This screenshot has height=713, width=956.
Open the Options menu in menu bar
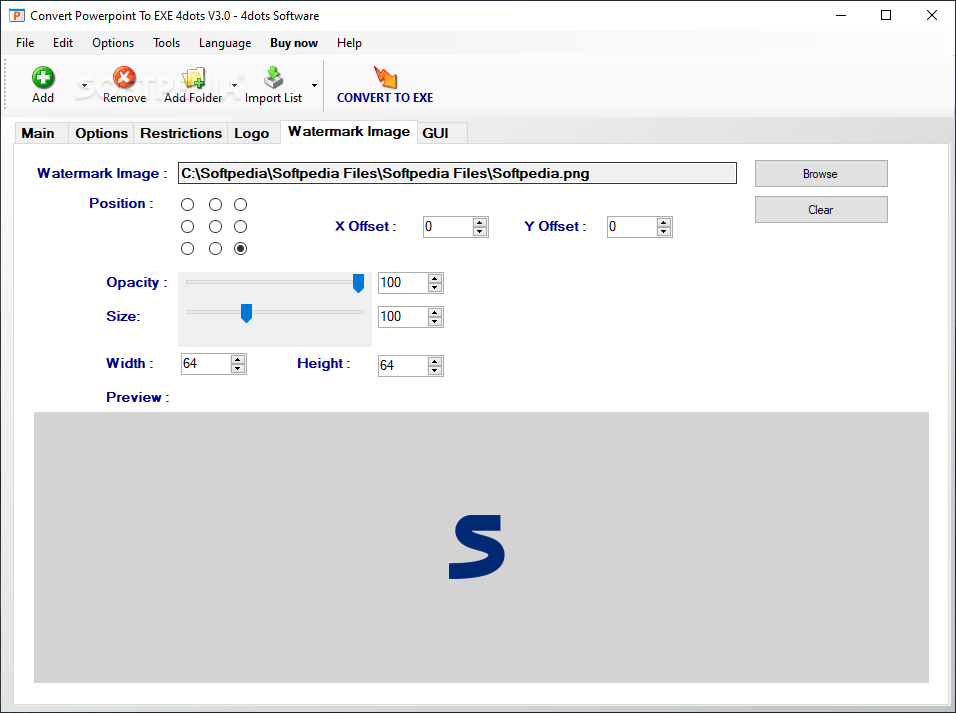(113, 43)
